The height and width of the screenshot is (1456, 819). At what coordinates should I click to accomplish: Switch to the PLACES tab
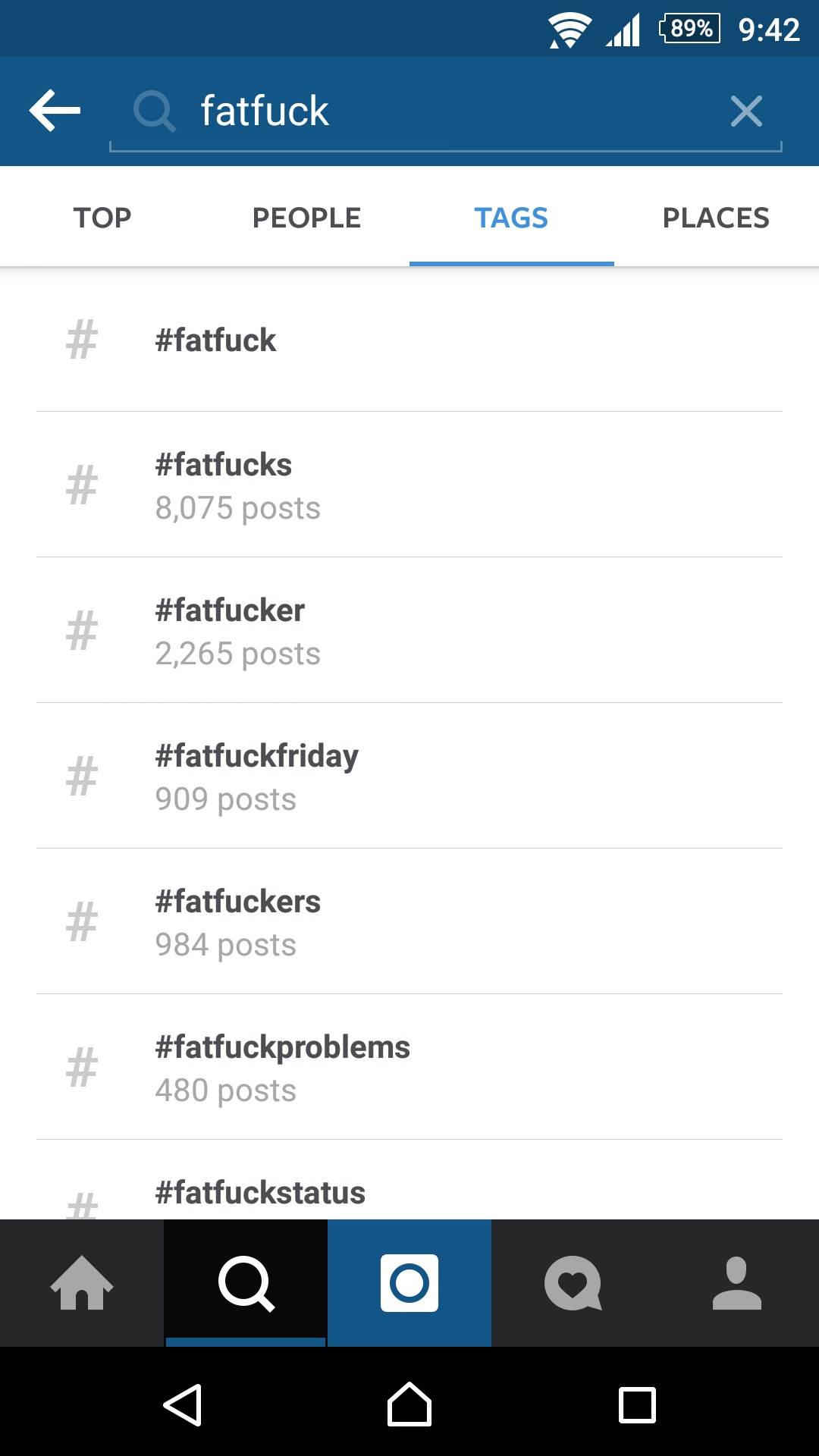tap(716, 218)
